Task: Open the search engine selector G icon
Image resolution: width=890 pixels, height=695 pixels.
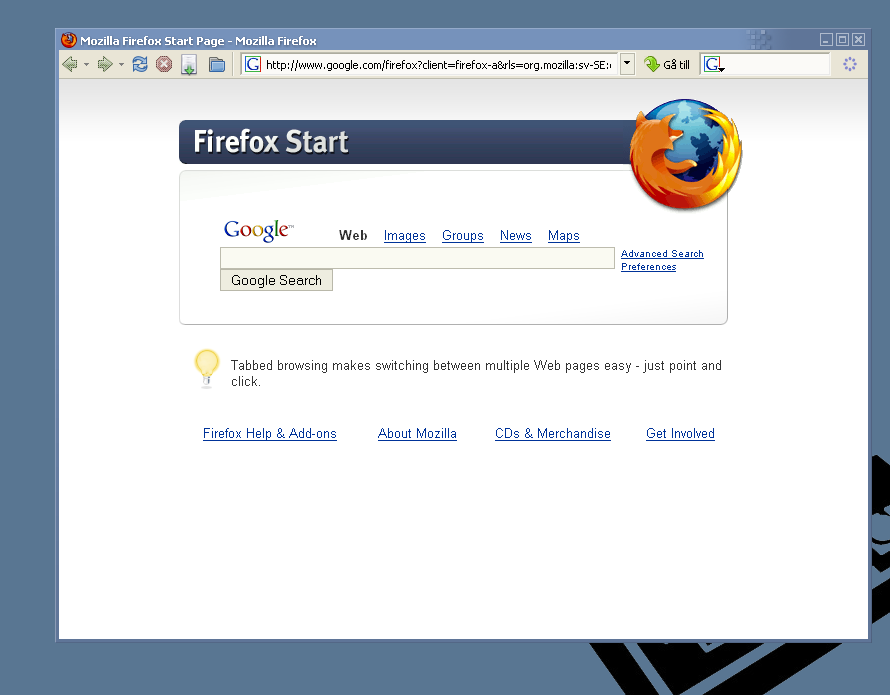Action: point(714,65)
